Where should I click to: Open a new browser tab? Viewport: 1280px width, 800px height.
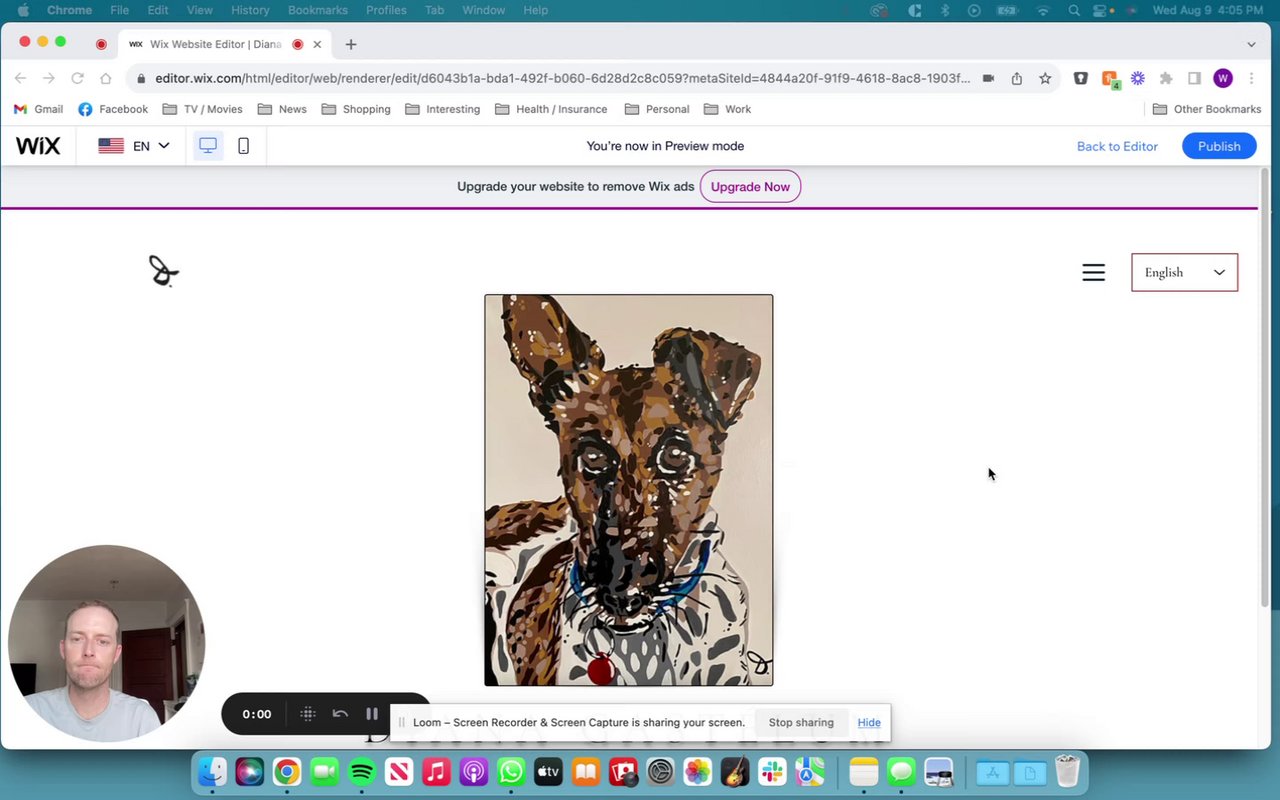coord(351,44)
